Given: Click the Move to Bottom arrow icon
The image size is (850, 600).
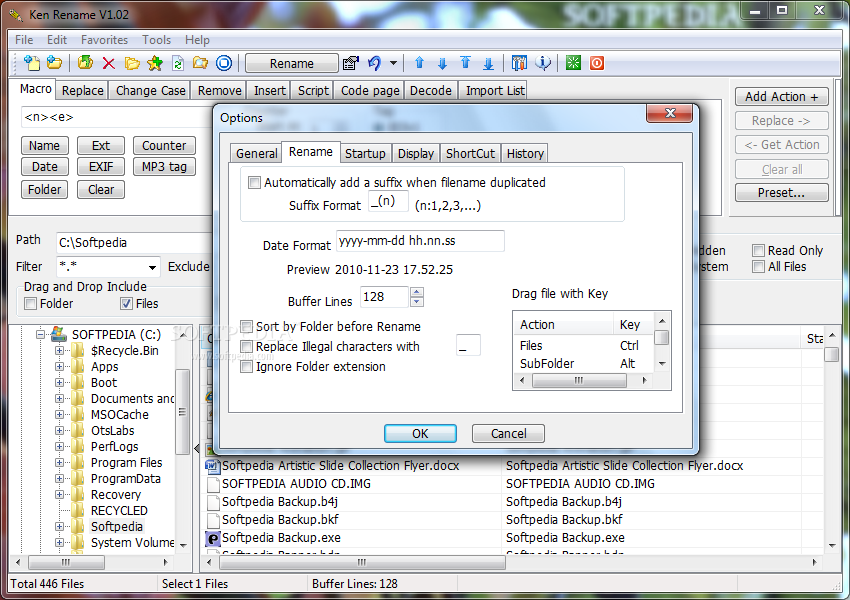Looking at the screenshot, I should click(488, 63).
